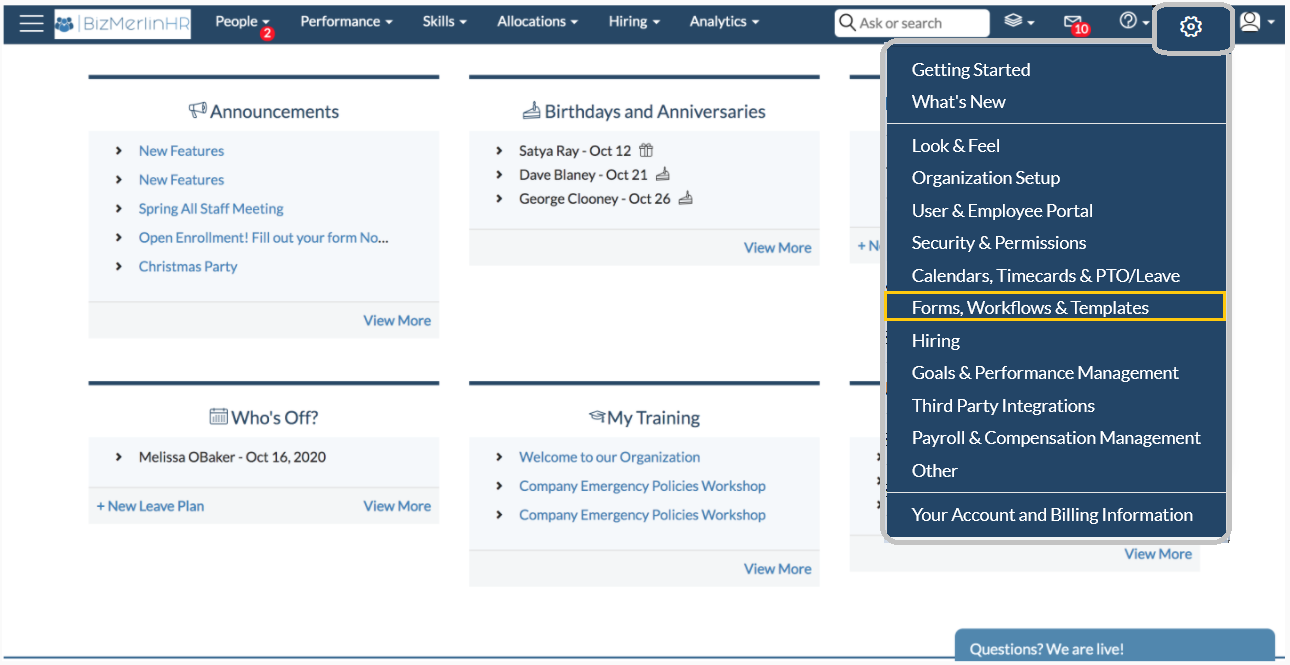1290x665 pixels.
Task: Open the mail notifications envelope icon
Action: 1073,22
